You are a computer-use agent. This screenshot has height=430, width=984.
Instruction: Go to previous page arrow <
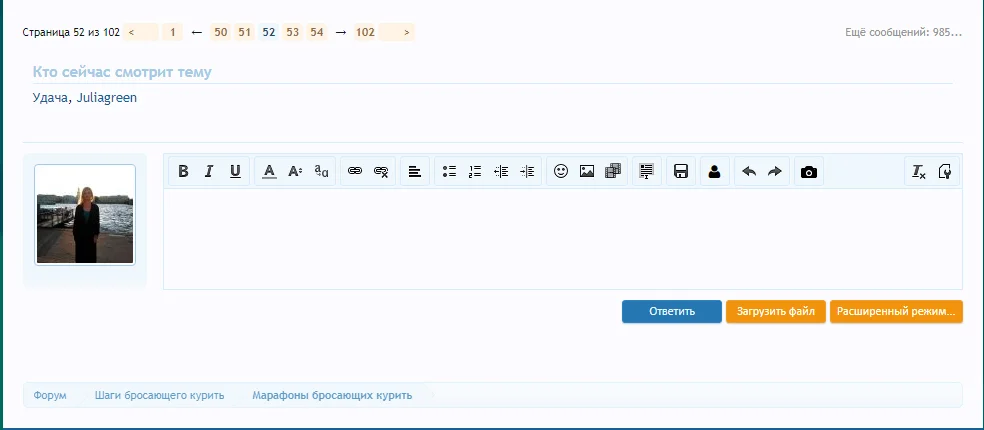coord(141,32)
